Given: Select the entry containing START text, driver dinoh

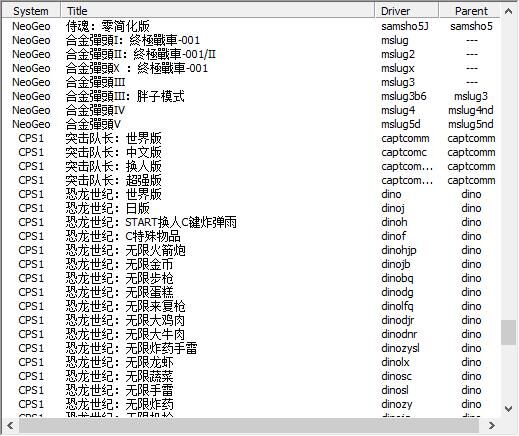Looking at the screenshot, I should [x=251, y=222].
